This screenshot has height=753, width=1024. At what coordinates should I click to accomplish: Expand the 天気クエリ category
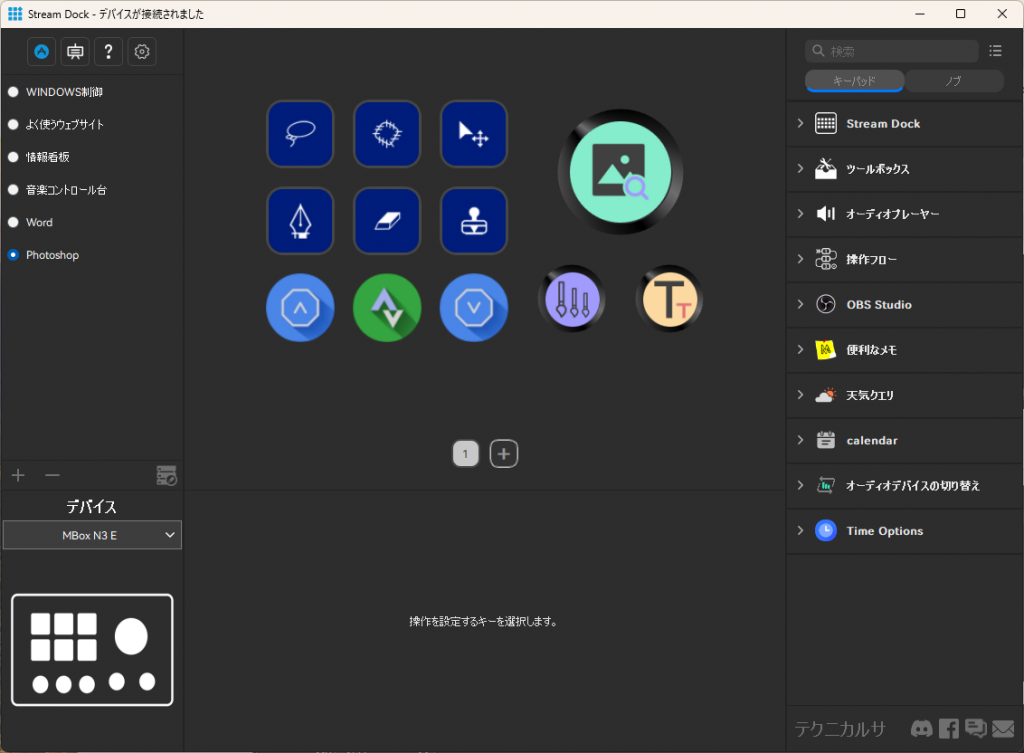tap(904, 395)
